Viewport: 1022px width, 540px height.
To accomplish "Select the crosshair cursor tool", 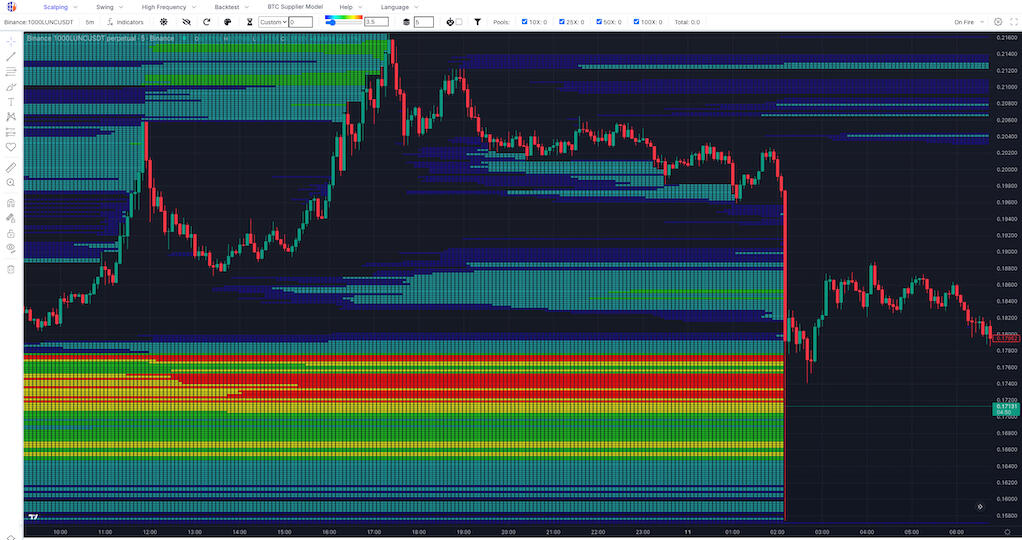I will coord(10,42).
